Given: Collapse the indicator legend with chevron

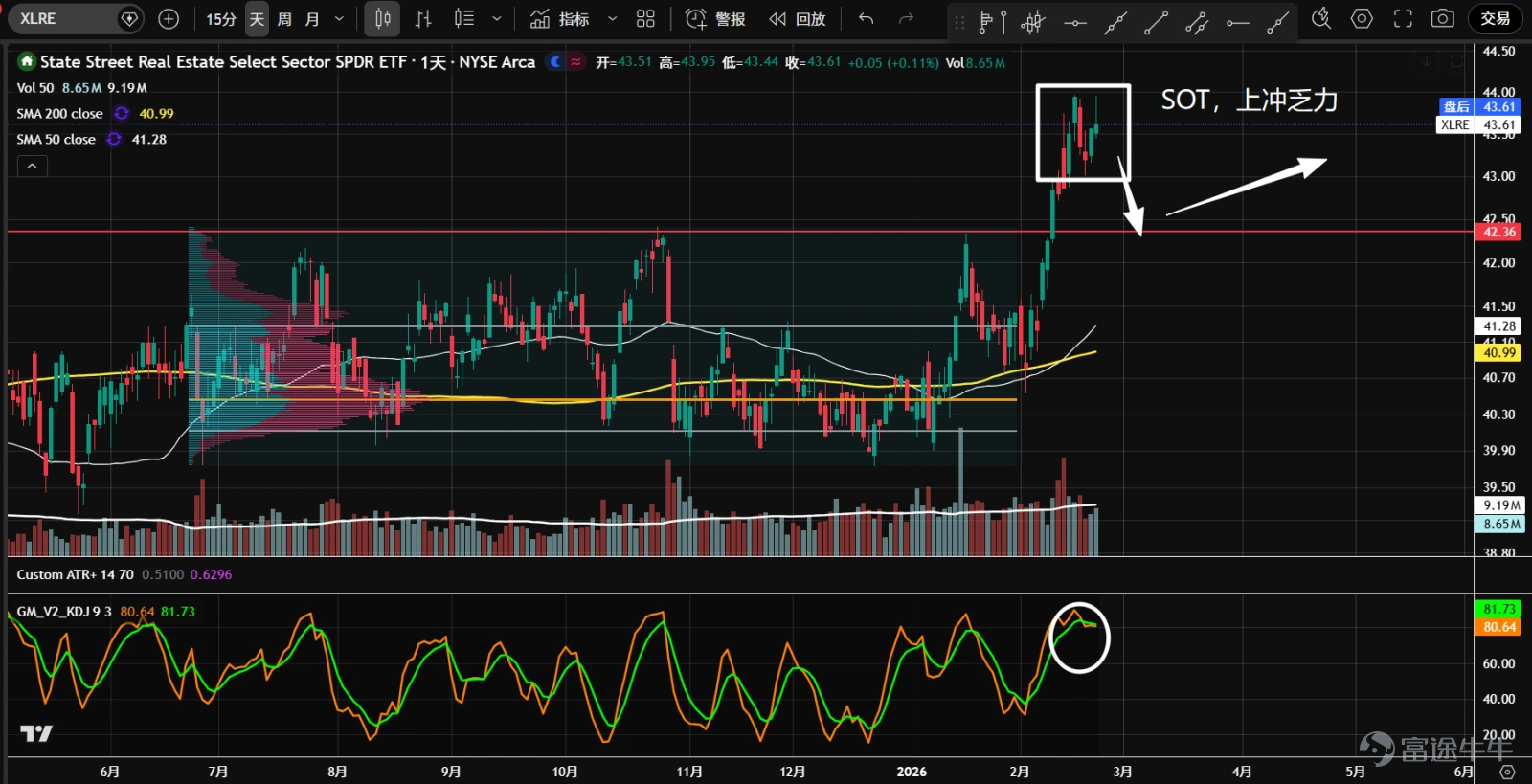Looking at the screenshot, I should [32, 166].
